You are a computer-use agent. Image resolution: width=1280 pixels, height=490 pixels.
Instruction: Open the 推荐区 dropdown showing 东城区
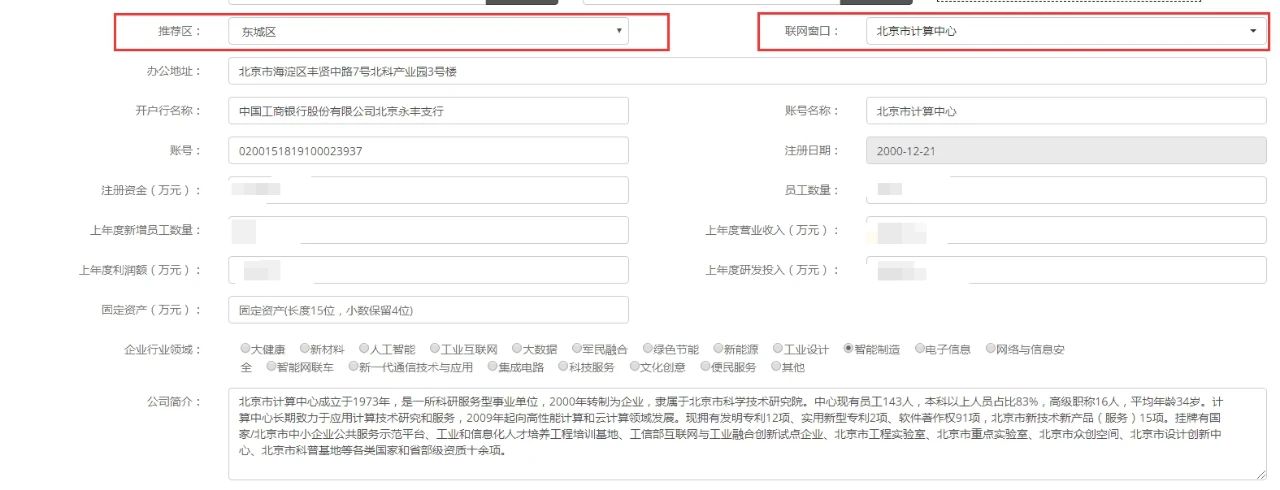coord(428,31)
